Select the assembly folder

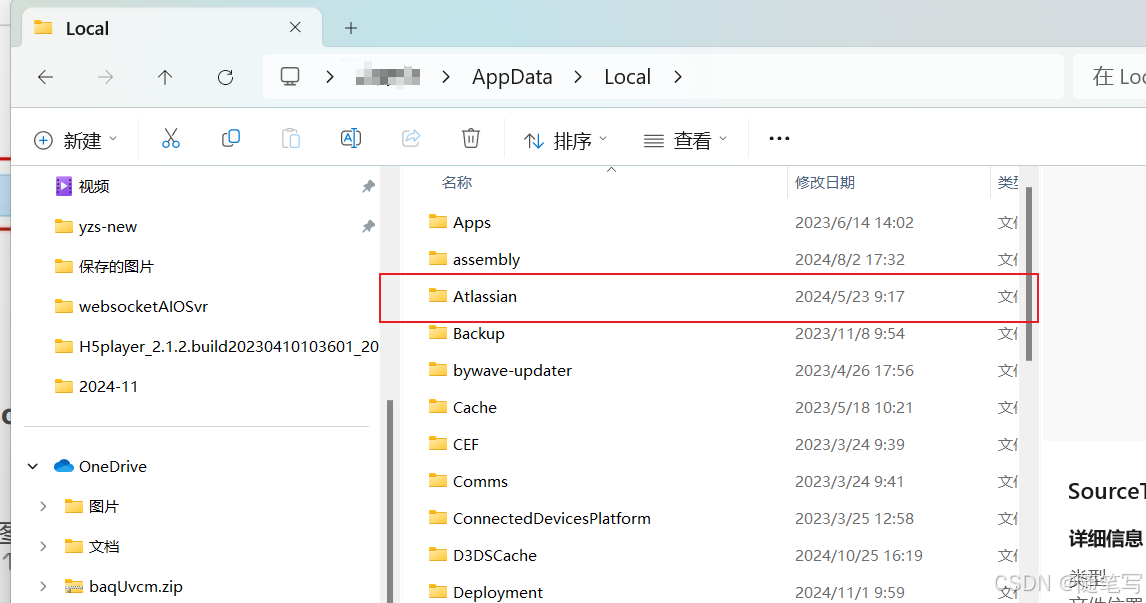[x=486, y=259]
